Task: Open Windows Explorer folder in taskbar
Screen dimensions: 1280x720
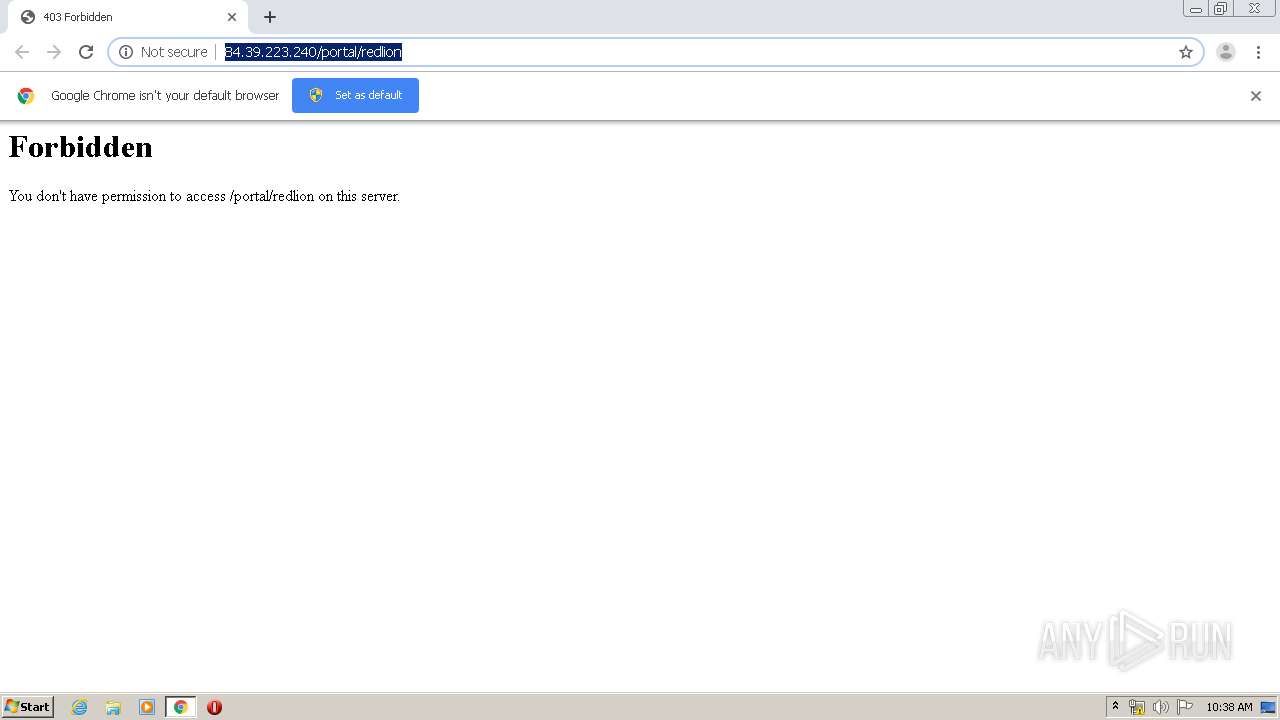Action: [113, 707]
